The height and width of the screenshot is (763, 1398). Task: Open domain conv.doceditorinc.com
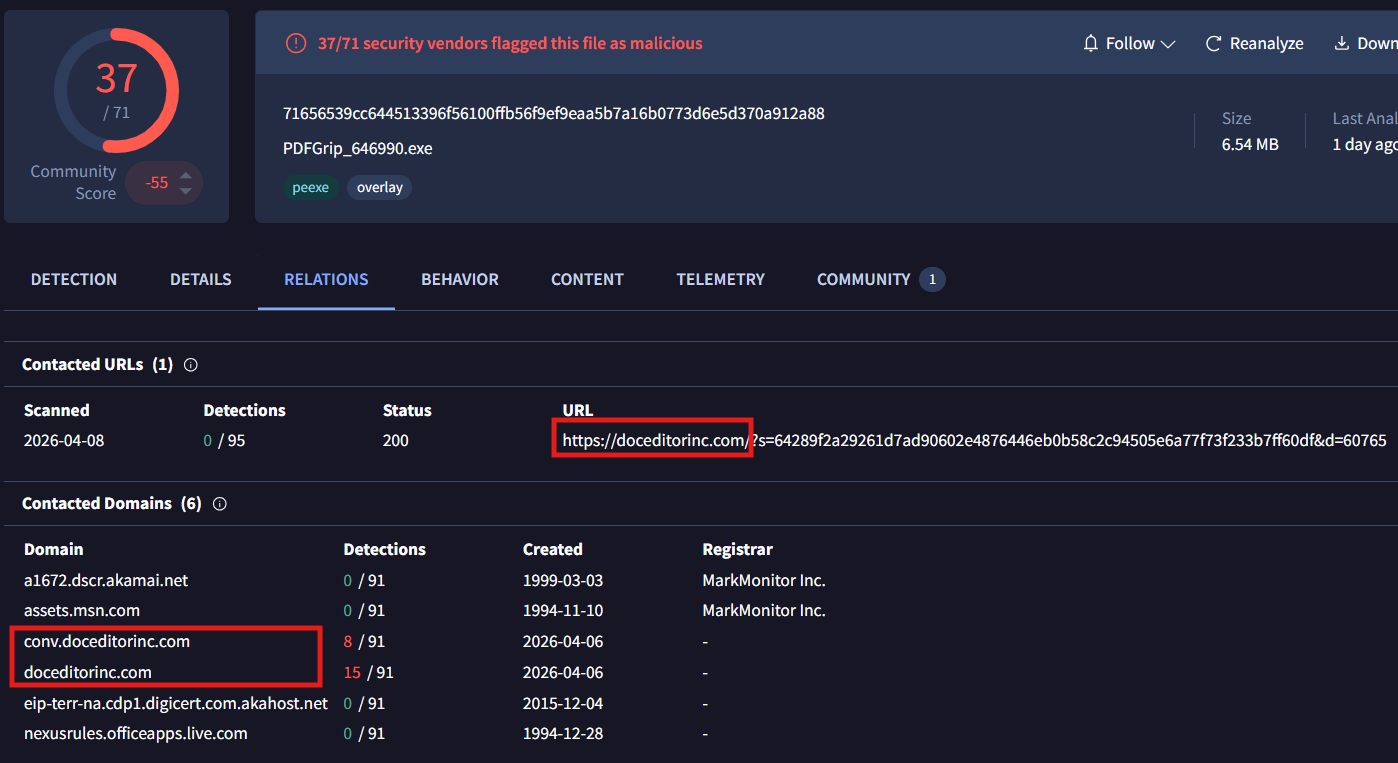tap(107, 642)
